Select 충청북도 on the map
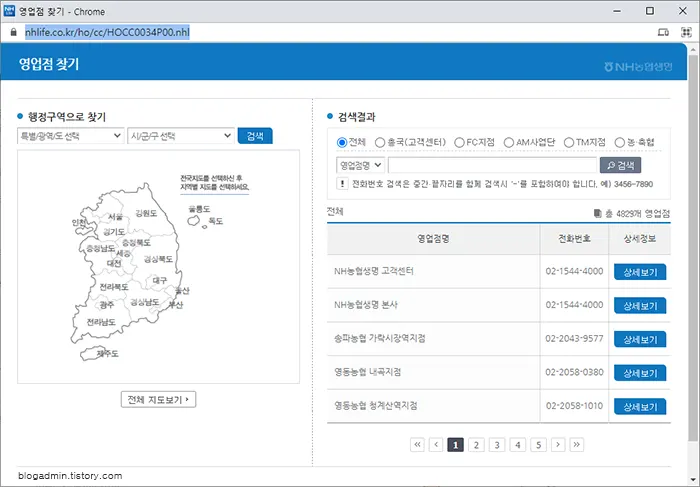Image resolution: width=700 pixels, height=487 pixels. point(137,242)
